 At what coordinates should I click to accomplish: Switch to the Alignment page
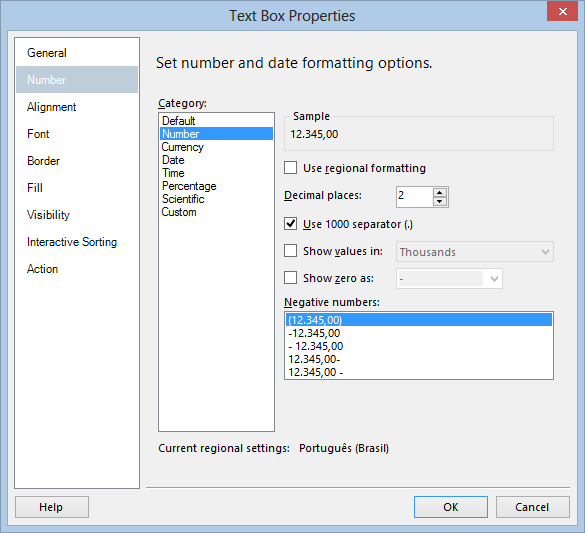pyautogui.click(x=76, y=107)
